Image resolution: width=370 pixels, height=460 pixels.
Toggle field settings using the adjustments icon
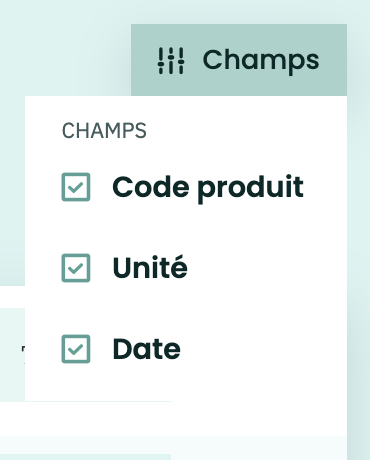[171, 60]
